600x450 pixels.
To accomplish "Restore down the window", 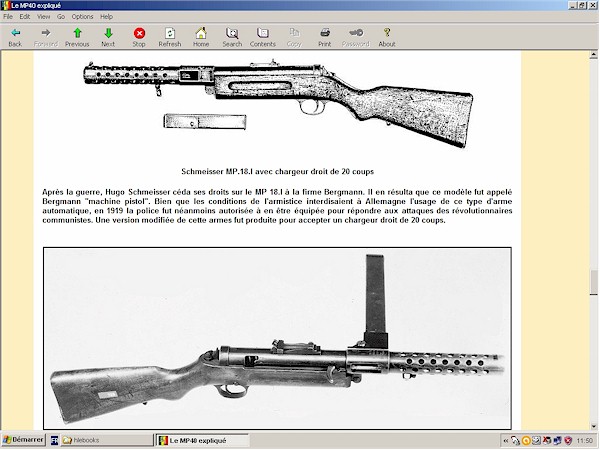I will point(582,5).
